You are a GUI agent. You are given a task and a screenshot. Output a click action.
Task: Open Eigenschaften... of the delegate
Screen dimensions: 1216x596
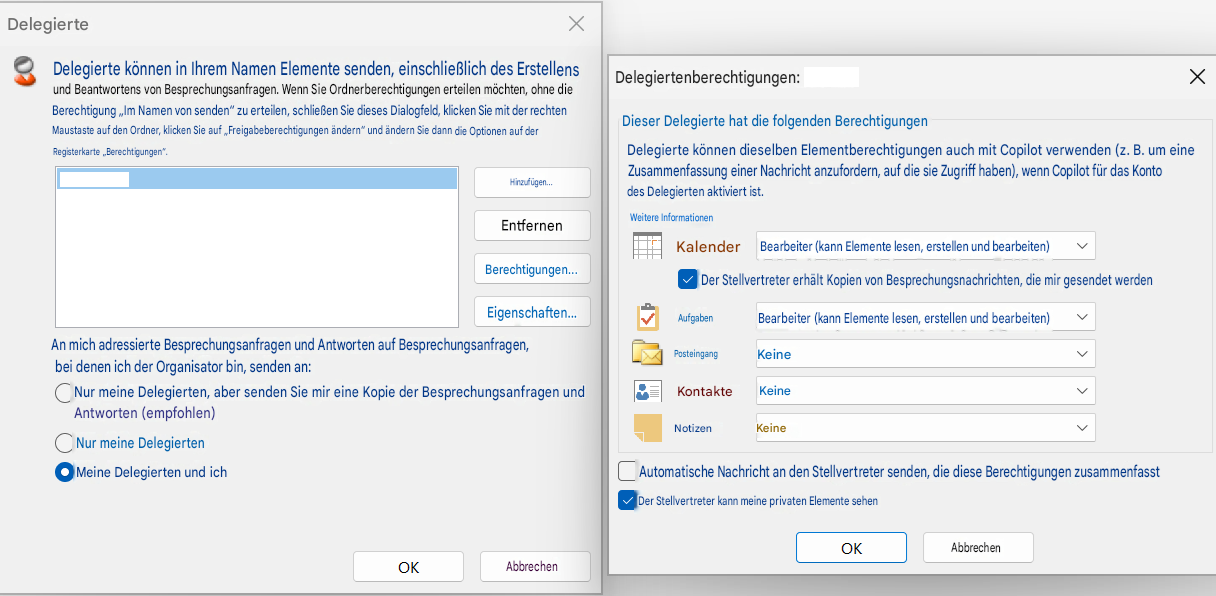coord(532,313)
